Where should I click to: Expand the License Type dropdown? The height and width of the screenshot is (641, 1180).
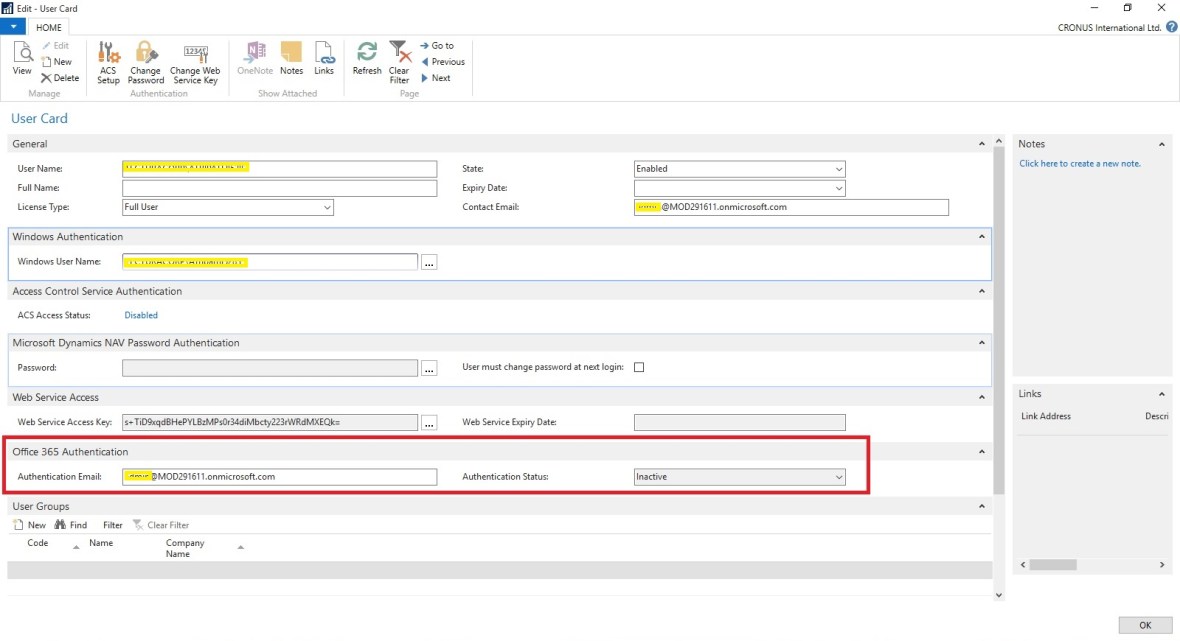(326, 207)
